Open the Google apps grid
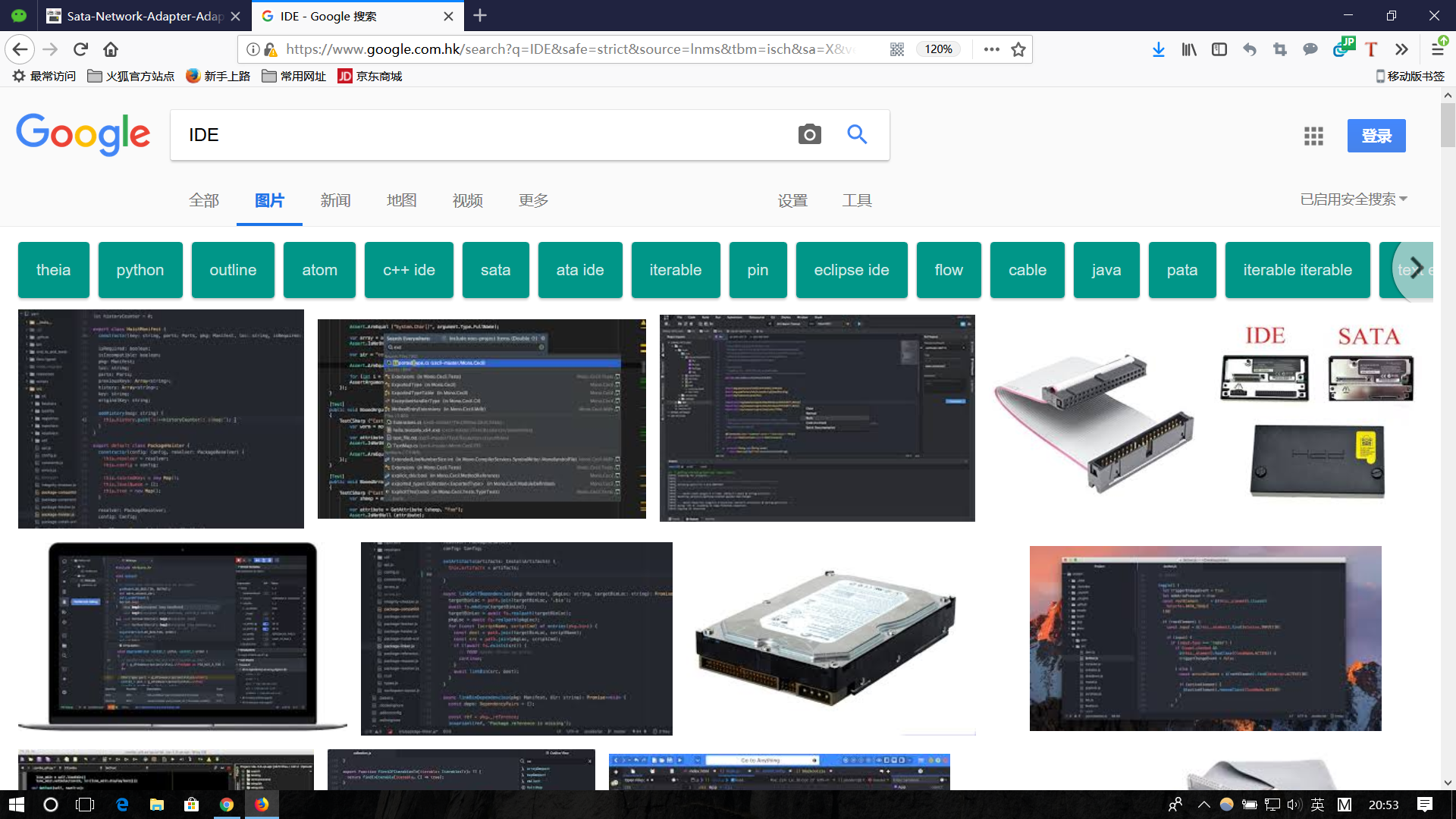 click(1313, 136)
